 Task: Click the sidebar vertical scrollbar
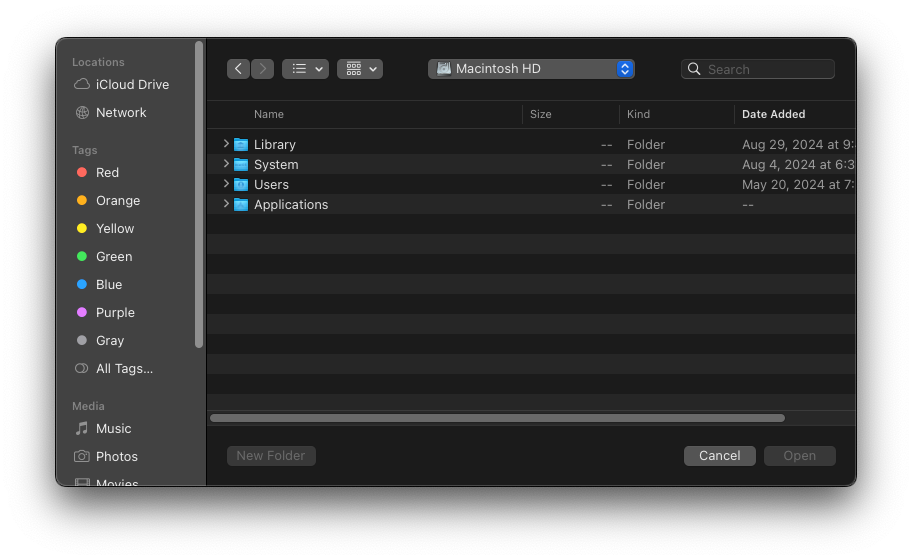click(x=199, y=194)
